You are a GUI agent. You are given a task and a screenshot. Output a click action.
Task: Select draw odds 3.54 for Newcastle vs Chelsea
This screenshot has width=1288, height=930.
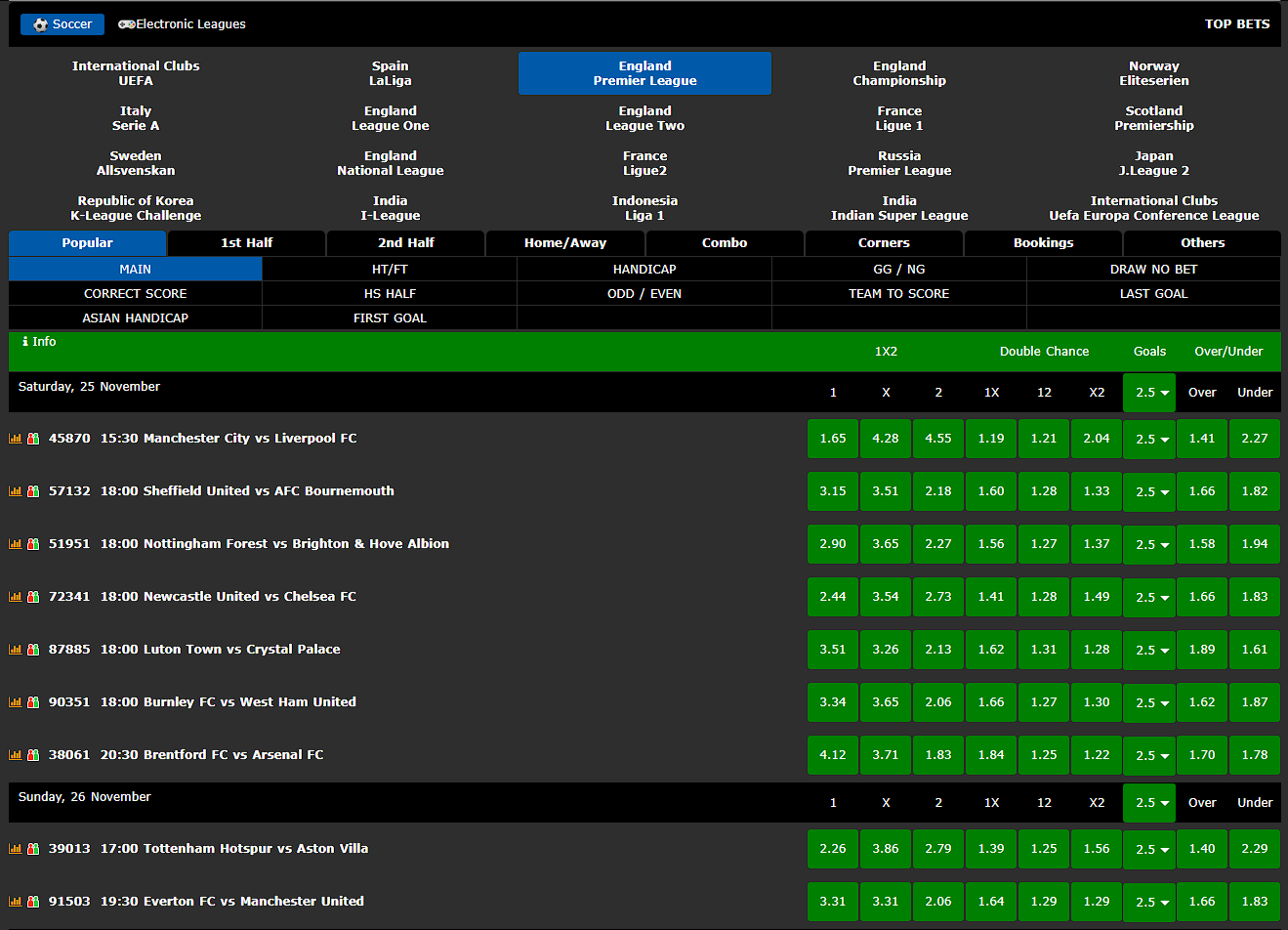[886, 597]
